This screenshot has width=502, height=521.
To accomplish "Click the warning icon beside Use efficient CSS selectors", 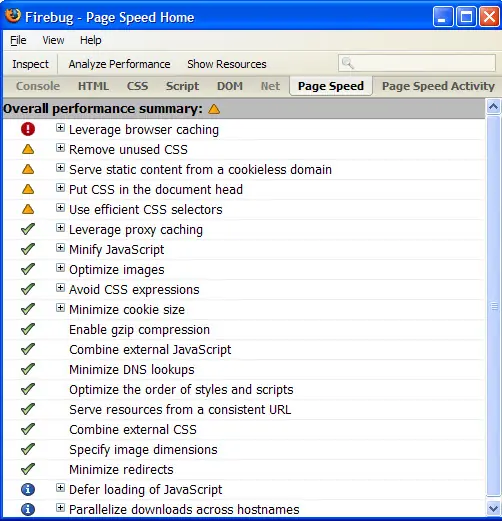I will coord(28,209).
